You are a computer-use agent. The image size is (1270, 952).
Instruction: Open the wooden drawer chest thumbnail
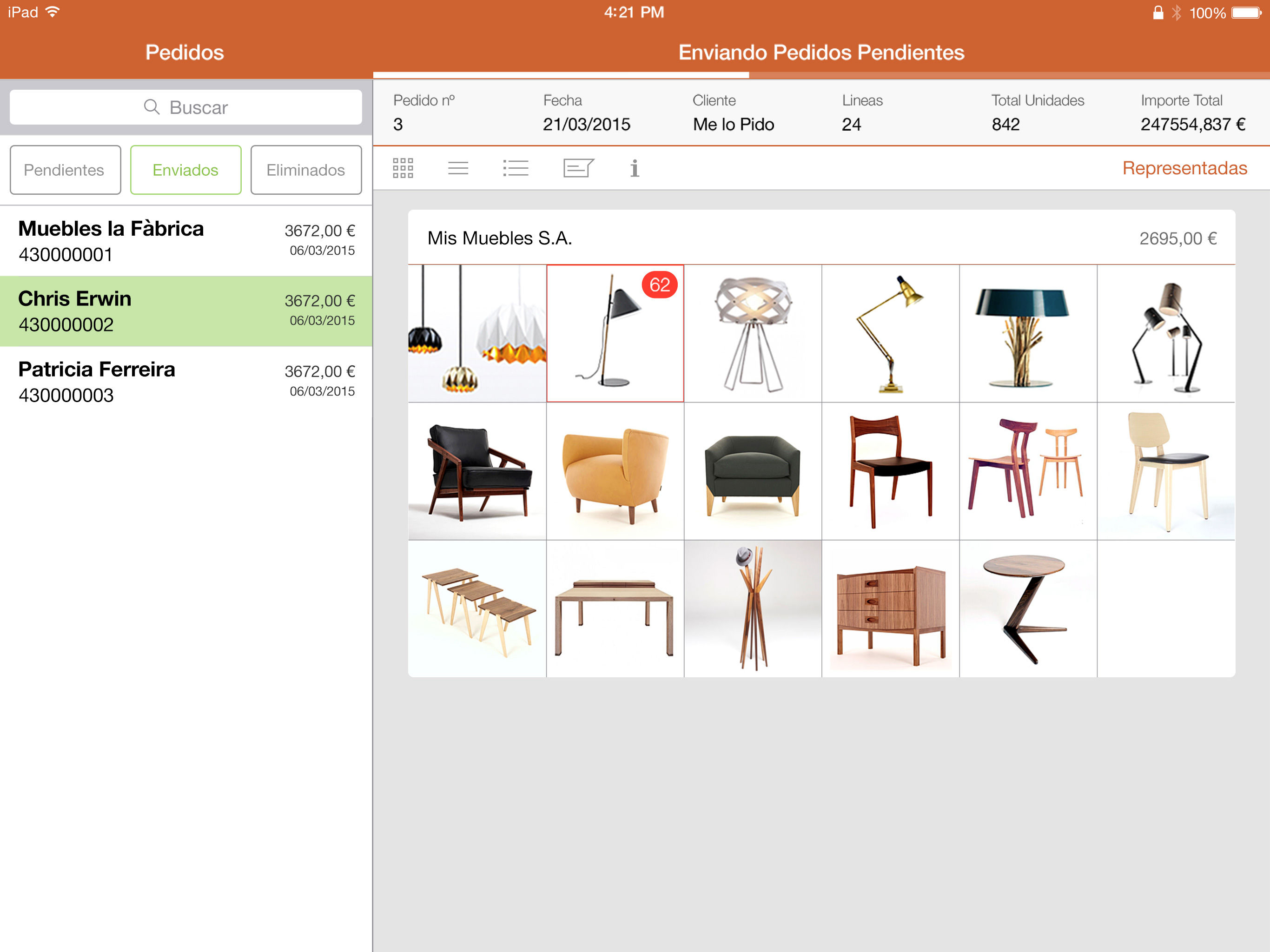click(890, 609)
